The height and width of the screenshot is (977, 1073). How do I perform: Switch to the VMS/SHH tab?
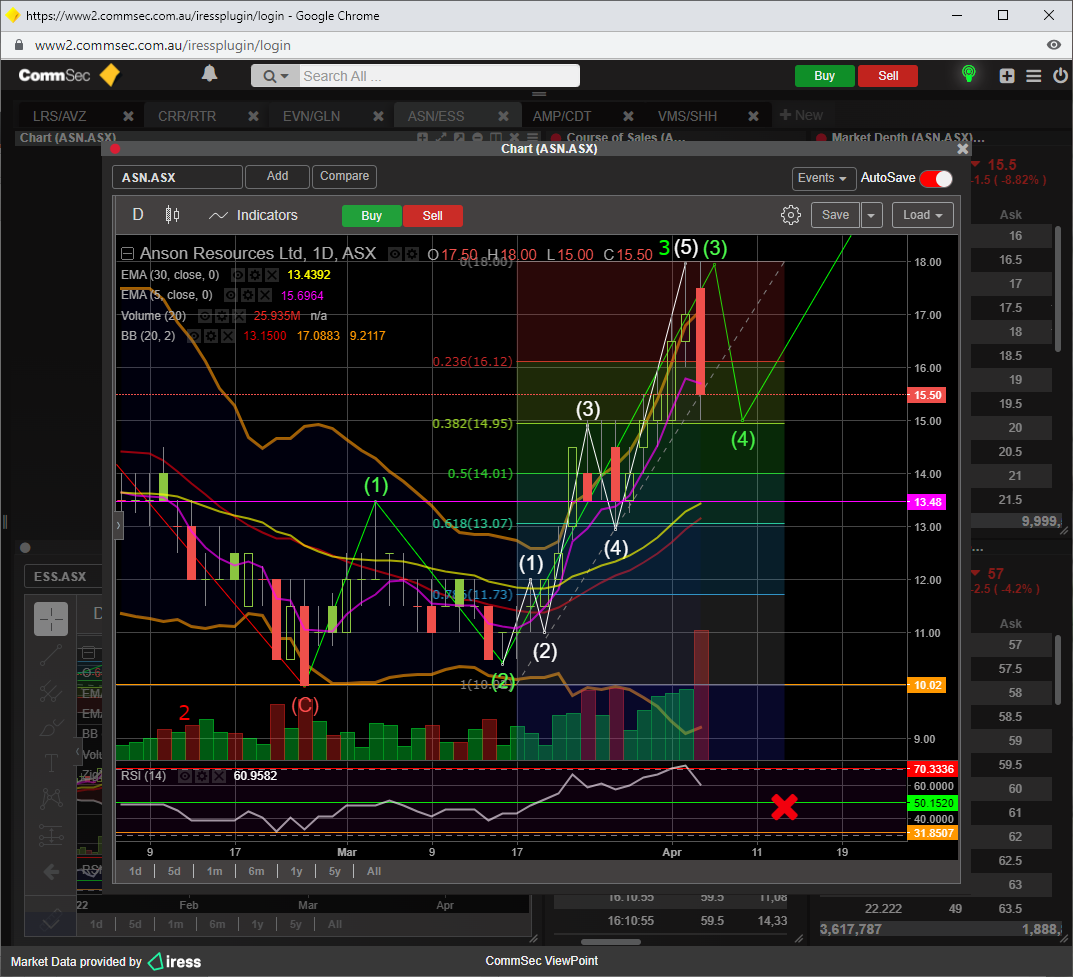(x=687, y=116)
